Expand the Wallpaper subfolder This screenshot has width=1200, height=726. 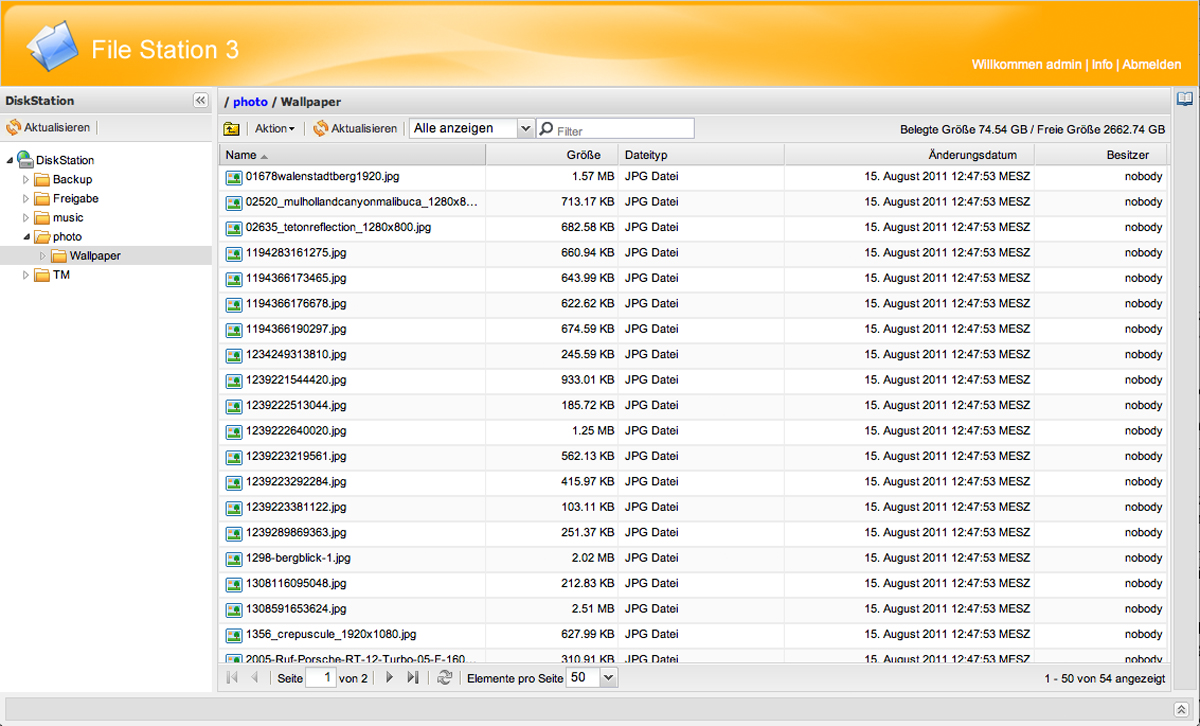tap(43, 256)
